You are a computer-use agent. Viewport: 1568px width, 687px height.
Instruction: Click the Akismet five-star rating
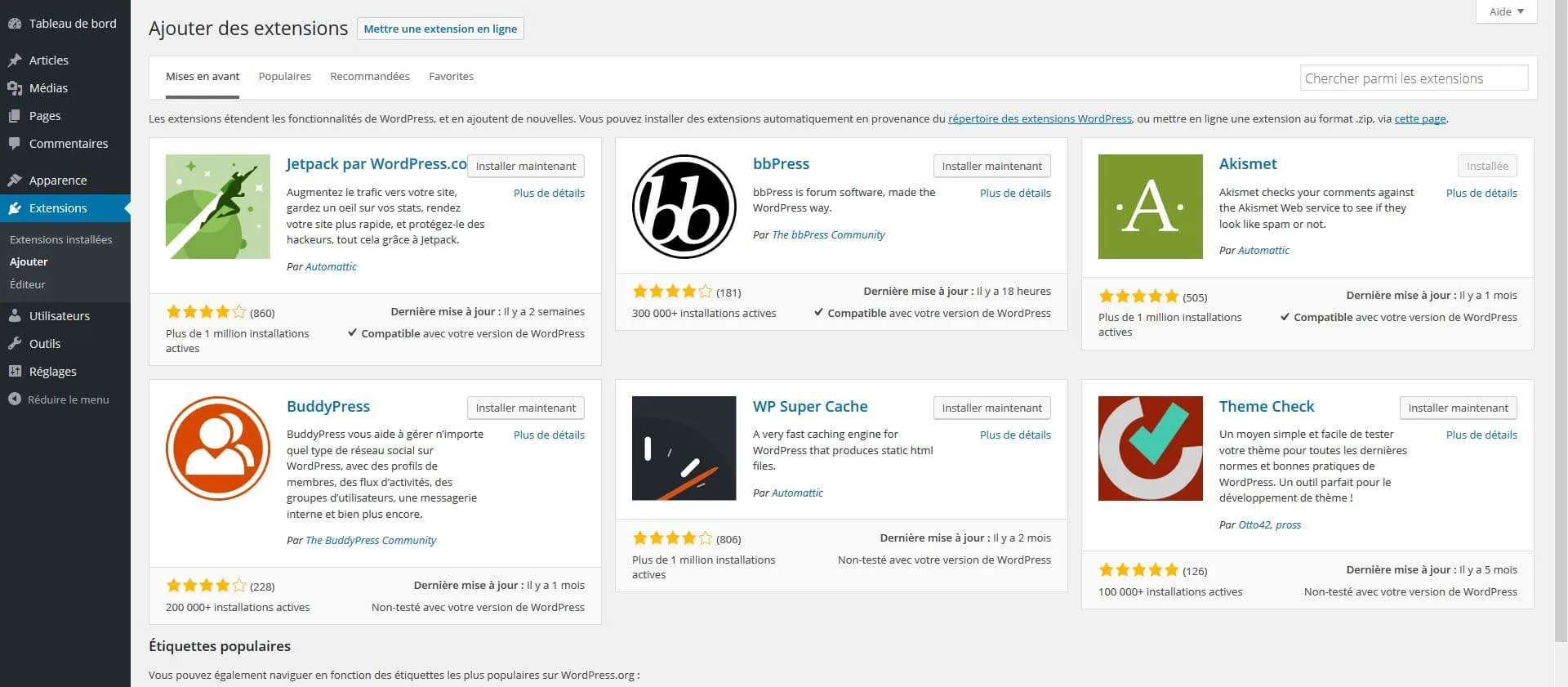[x=1138, y=297]
